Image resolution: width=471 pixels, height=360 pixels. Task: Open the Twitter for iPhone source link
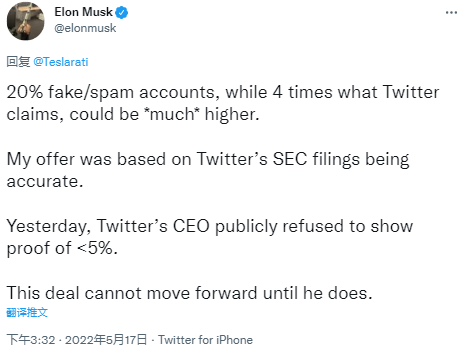pyautogui.click(x=205, y=340)
